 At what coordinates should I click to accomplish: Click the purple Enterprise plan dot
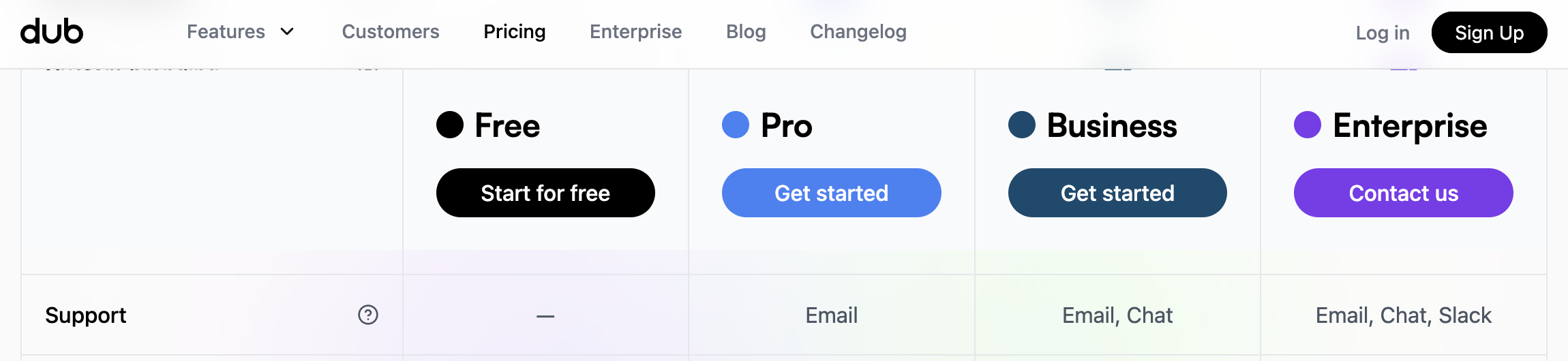pyautogui.click(x=1308, y=125)
